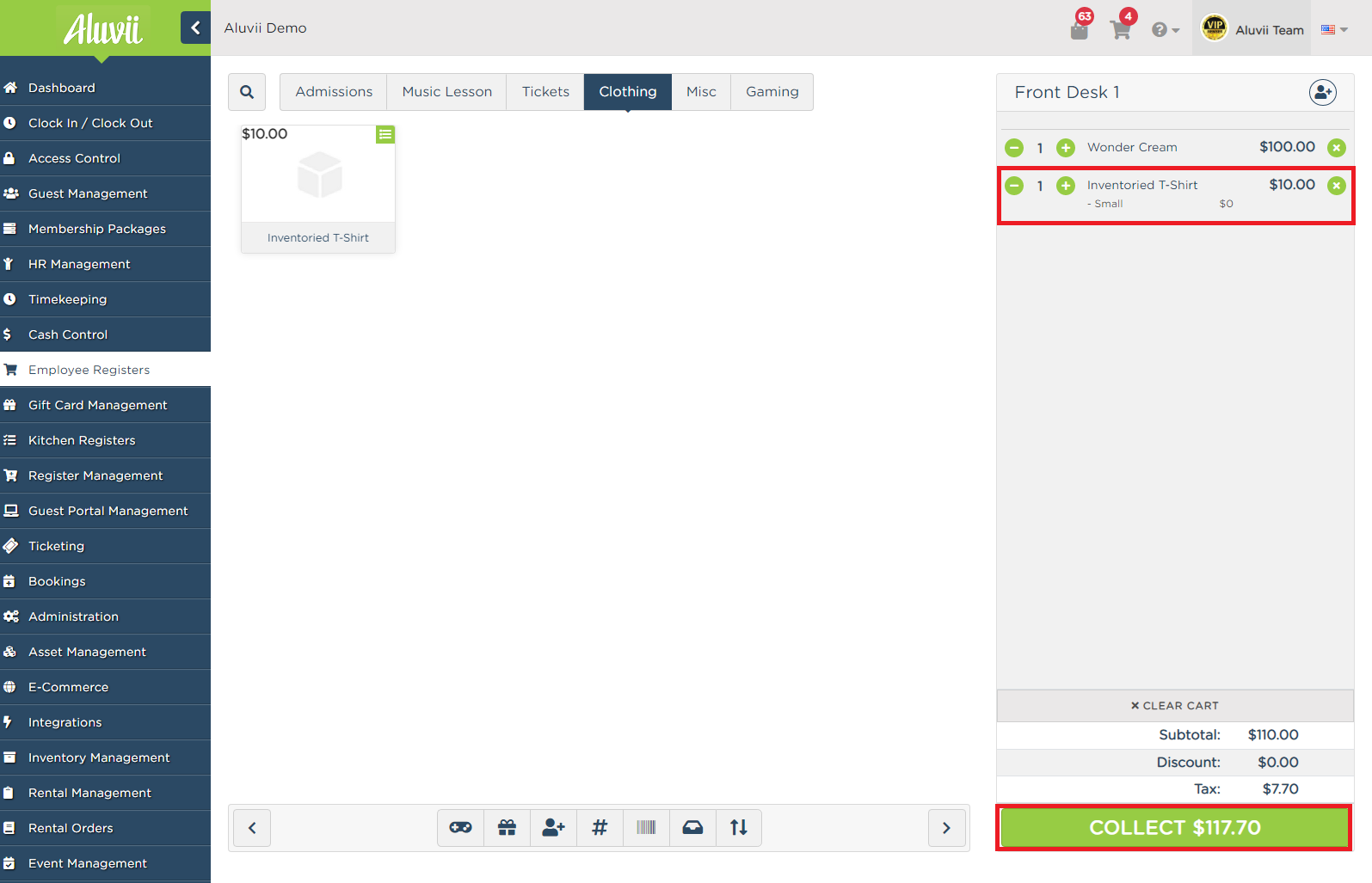This screenshot has height=883, width=1372.
Task: Open Gift Card Management in the sidebar
Action: pyautogui.click(x=105, y=405)
